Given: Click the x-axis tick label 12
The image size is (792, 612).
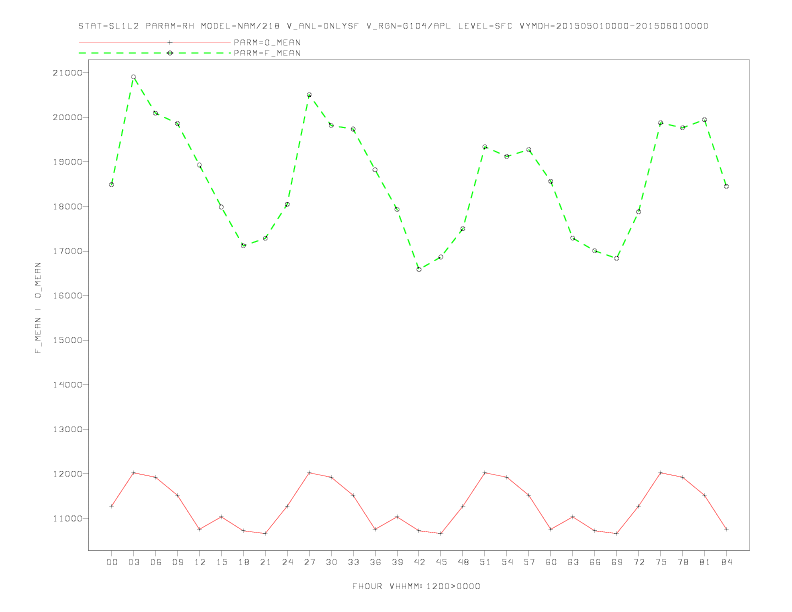Looking at the screenshot, I should point(200,562).
